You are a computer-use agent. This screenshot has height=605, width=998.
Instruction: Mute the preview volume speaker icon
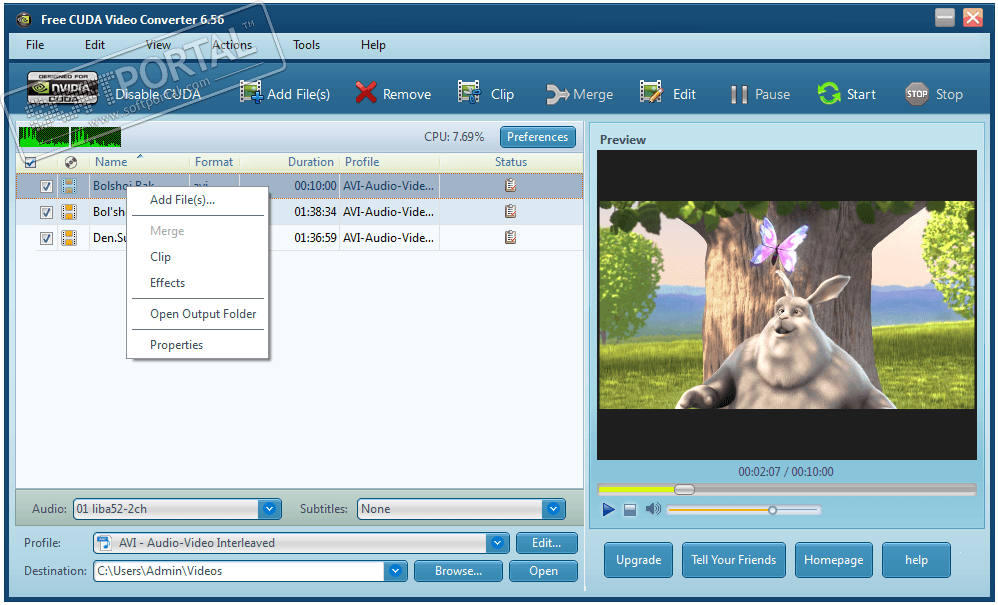coord(653,509)
